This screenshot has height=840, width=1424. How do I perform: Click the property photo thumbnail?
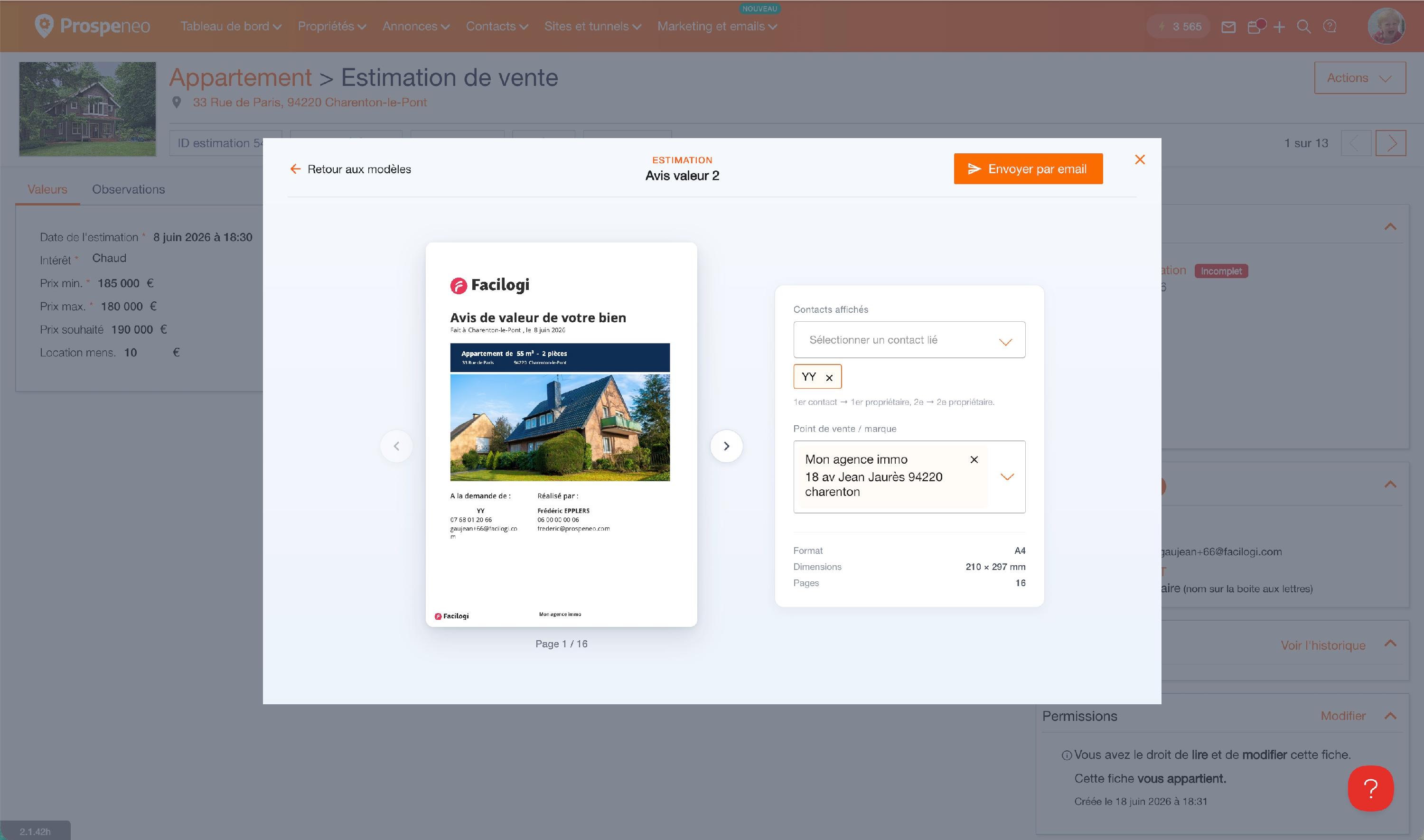click(x=87, y=109)
